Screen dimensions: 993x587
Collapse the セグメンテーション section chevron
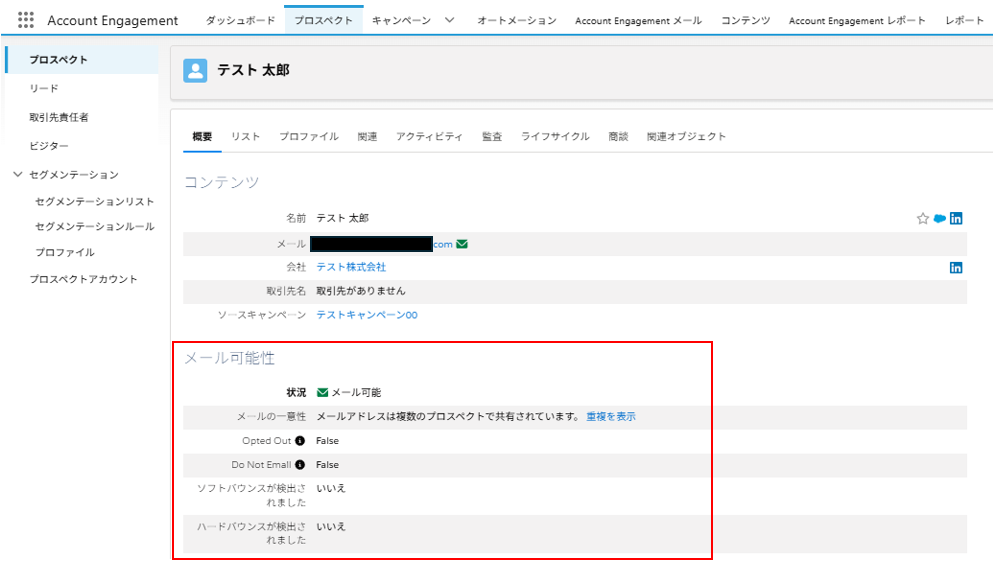[18, 174]
